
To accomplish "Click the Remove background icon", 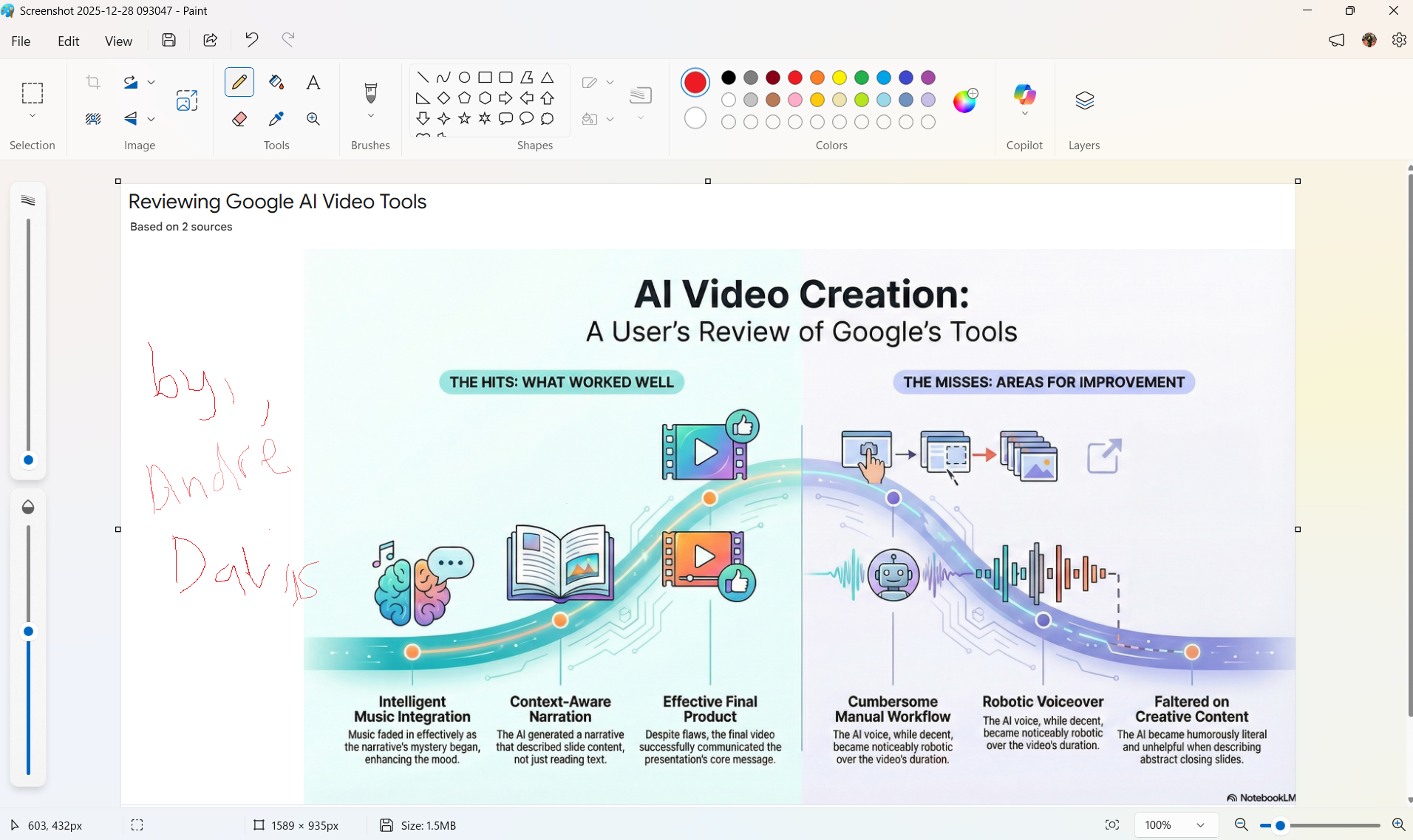I will click(93, 118).
